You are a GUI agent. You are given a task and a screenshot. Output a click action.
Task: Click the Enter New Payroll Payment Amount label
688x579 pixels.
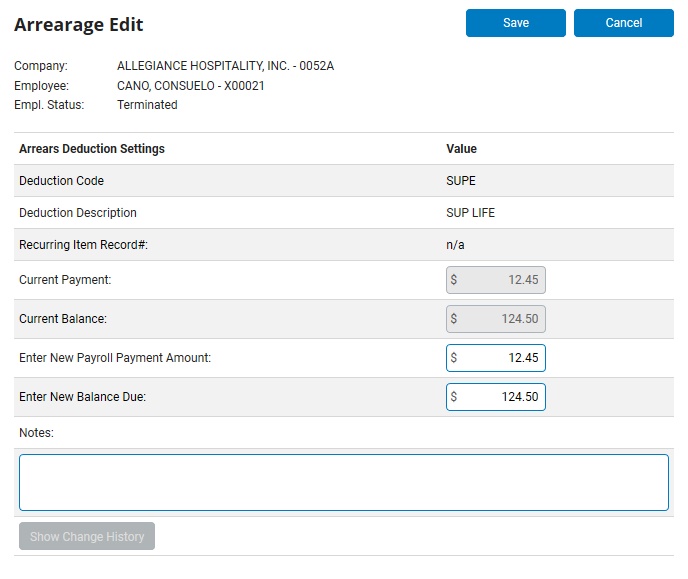click(x=115, y=358)
